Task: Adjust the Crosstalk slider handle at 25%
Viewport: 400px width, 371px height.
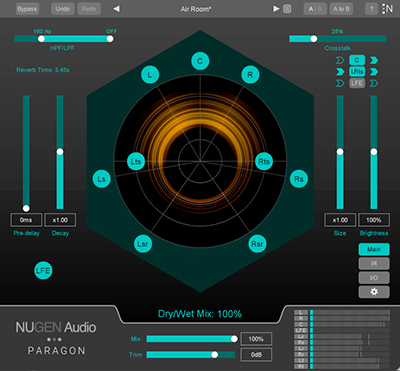Action: pyautogui.click(x=314, y=39)
